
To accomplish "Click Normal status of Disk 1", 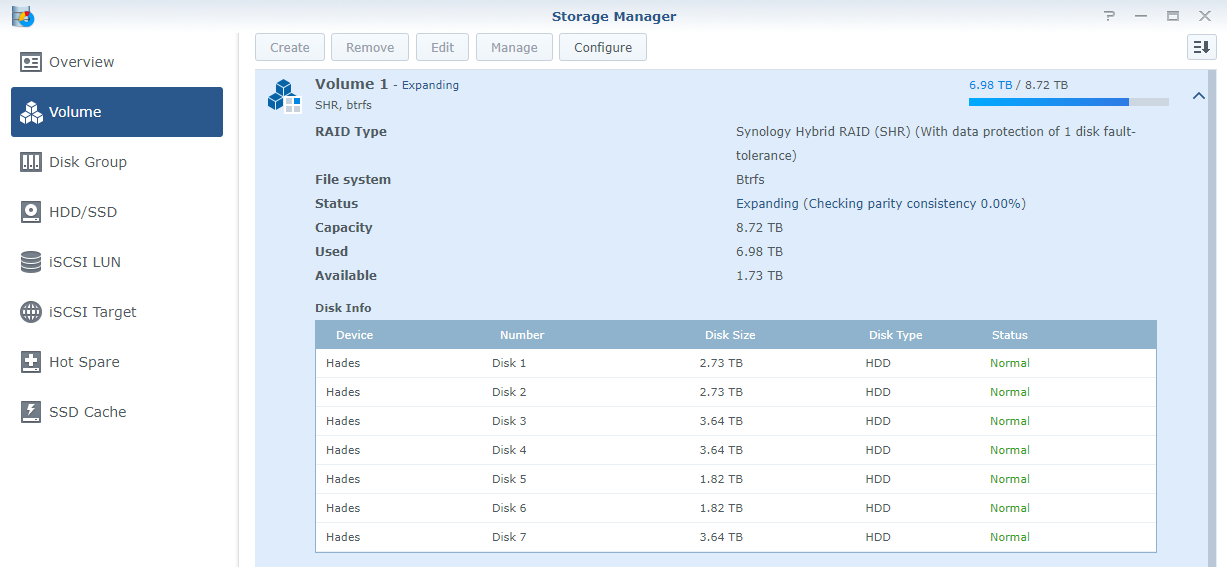I will pos(1010,363).
